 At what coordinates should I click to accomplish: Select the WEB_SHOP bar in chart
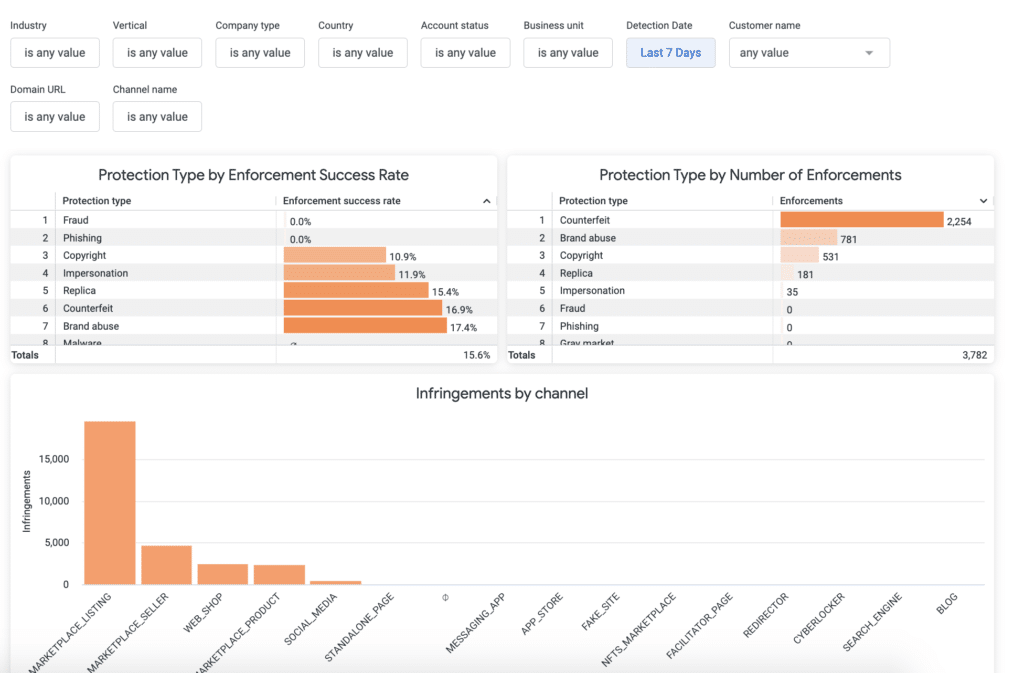point(223,574)
